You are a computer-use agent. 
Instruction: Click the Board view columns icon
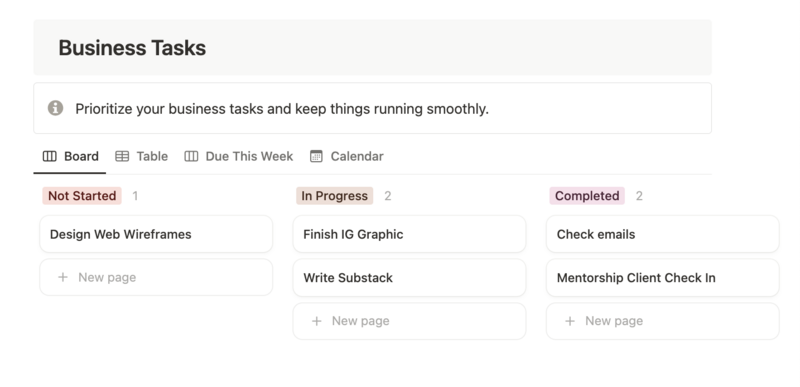49,156
